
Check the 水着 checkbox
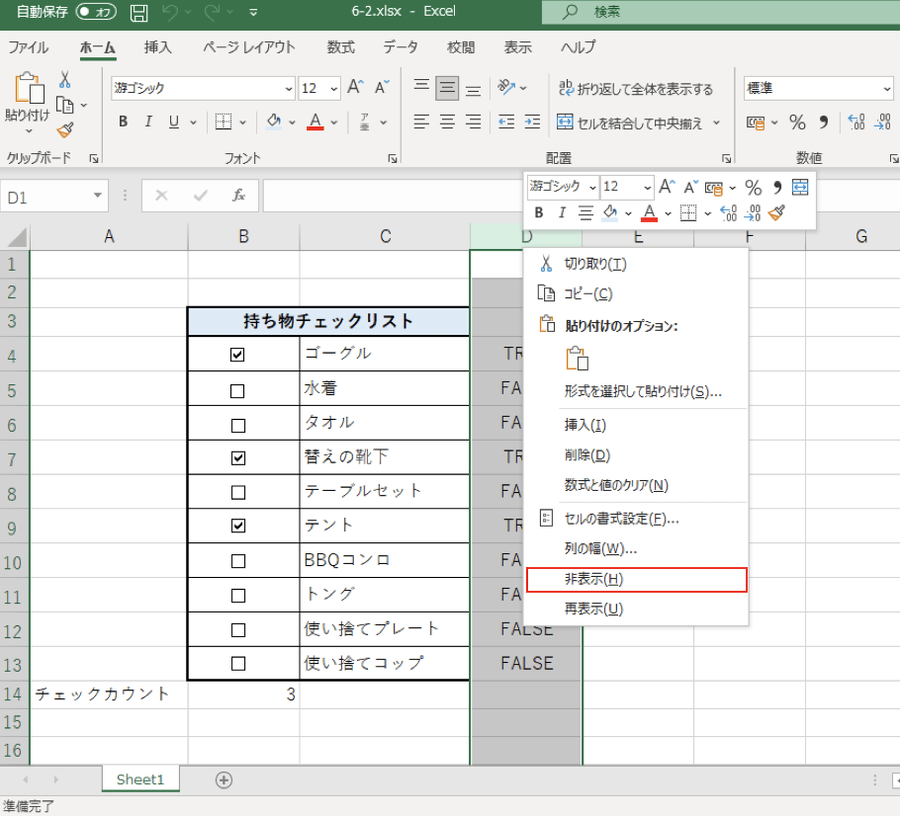pyautogui.click(x=238, y=391)
